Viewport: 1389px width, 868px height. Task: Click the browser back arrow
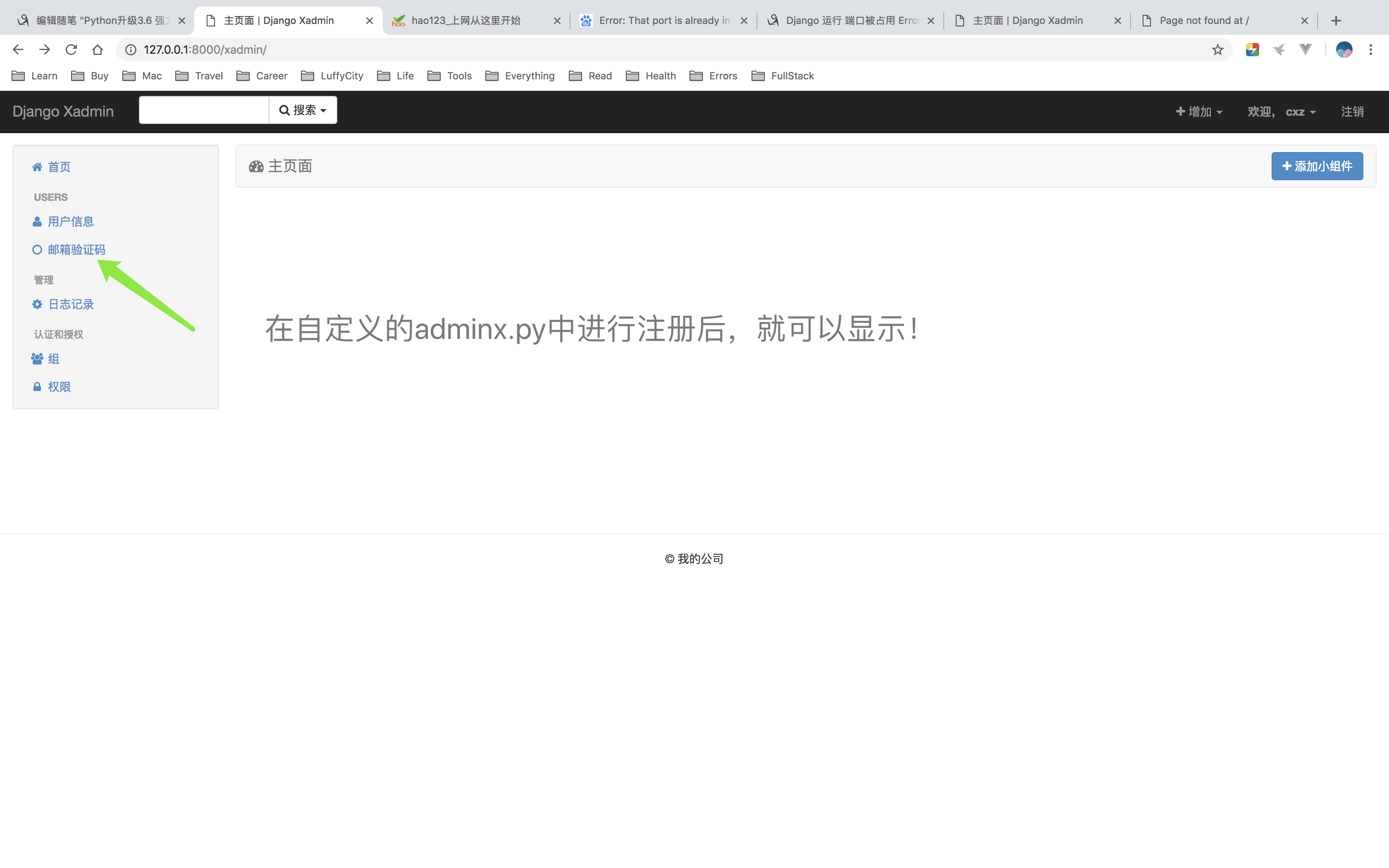18,50
